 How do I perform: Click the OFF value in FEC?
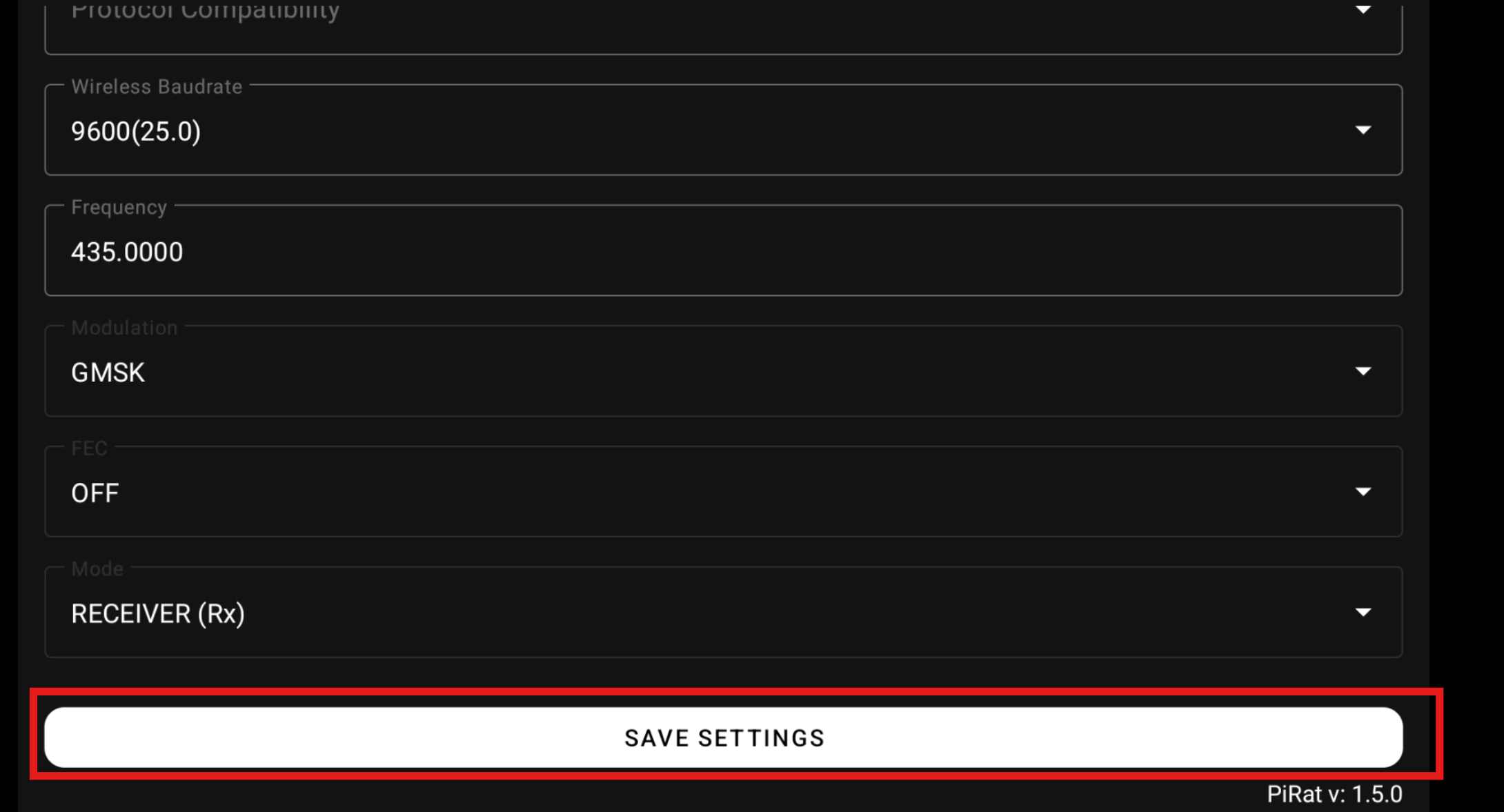point(95,493)
